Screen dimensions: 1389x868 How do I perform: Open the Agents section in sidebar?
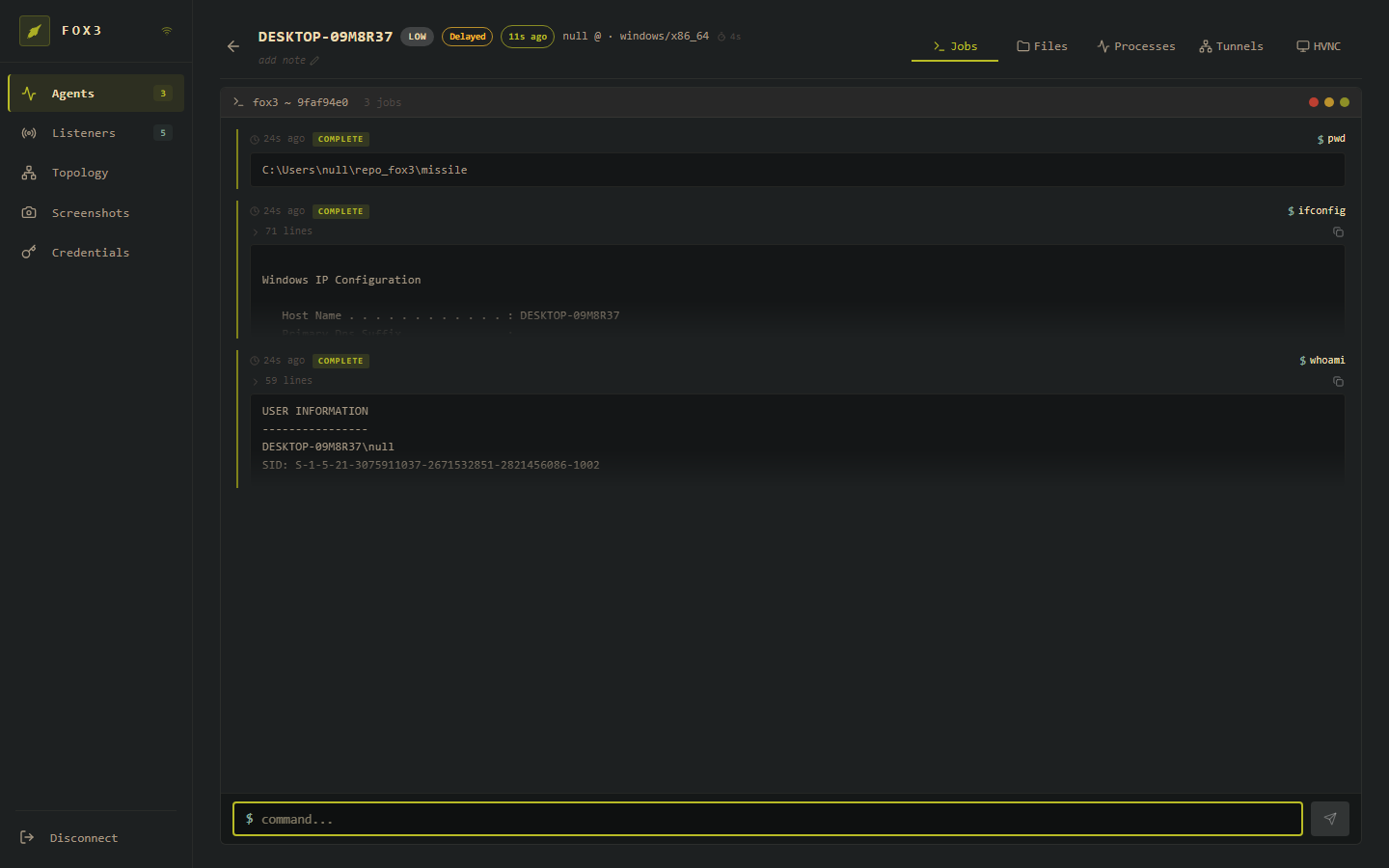pyautogui.click(x=95, y=94)
